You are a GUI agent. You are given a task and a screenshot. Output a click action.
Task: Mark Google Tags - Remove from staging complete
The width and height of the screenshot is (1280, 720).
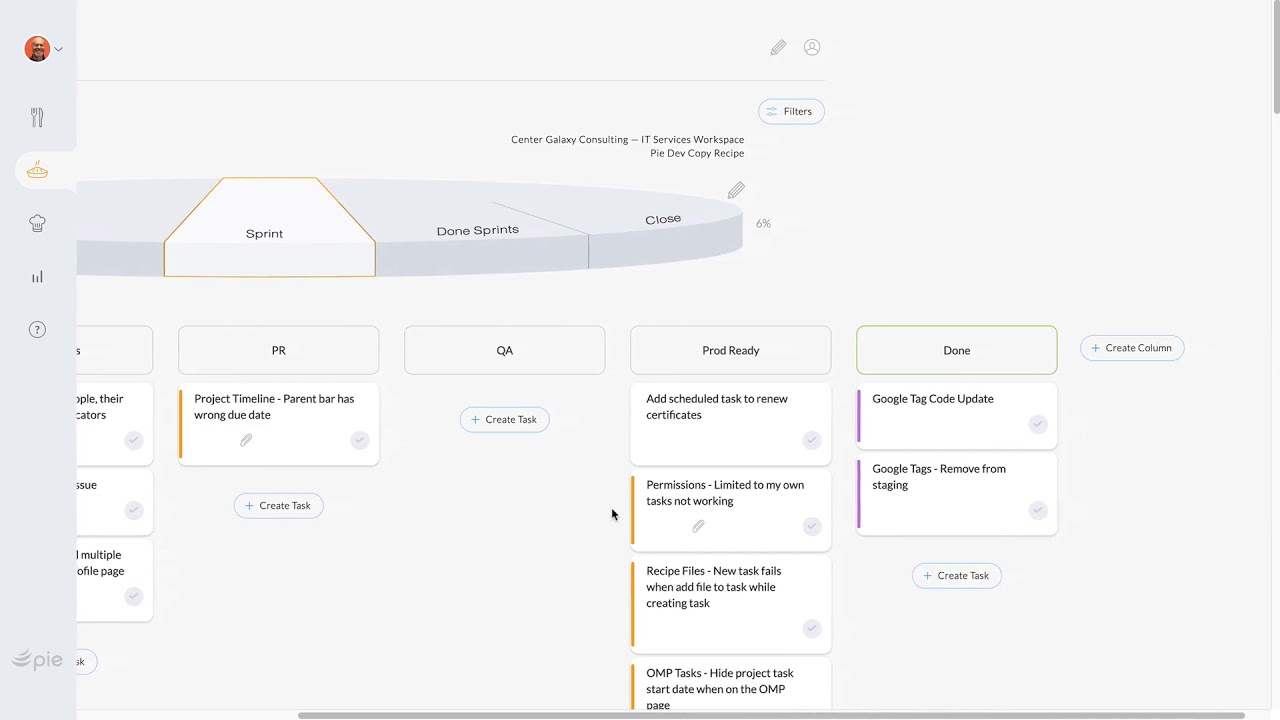pyautogui.click(x=1038, y=510)
